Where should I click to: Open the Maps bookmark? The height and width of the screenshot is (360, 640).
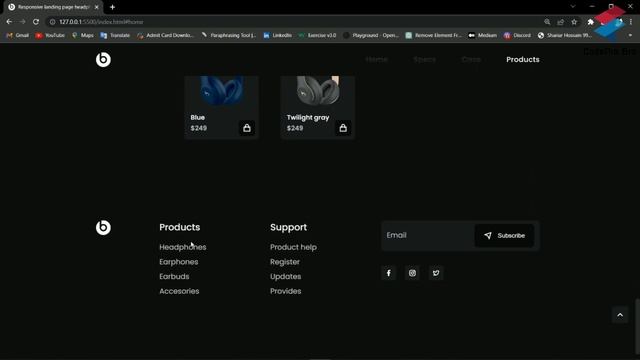82,36
